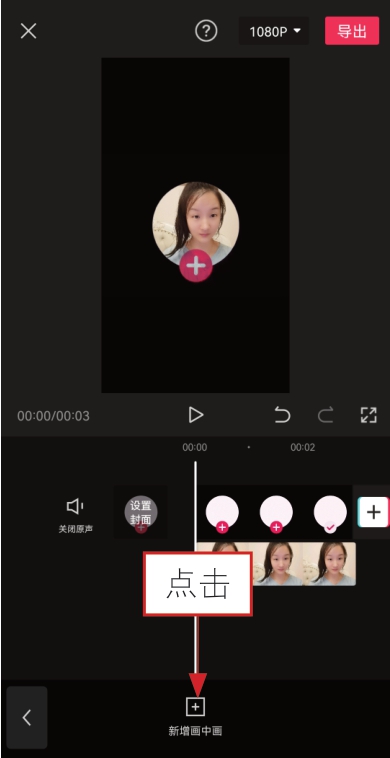Screen dimensions: 390x758
Task: Close the editor with the X icon
Action: click(28, 31)
